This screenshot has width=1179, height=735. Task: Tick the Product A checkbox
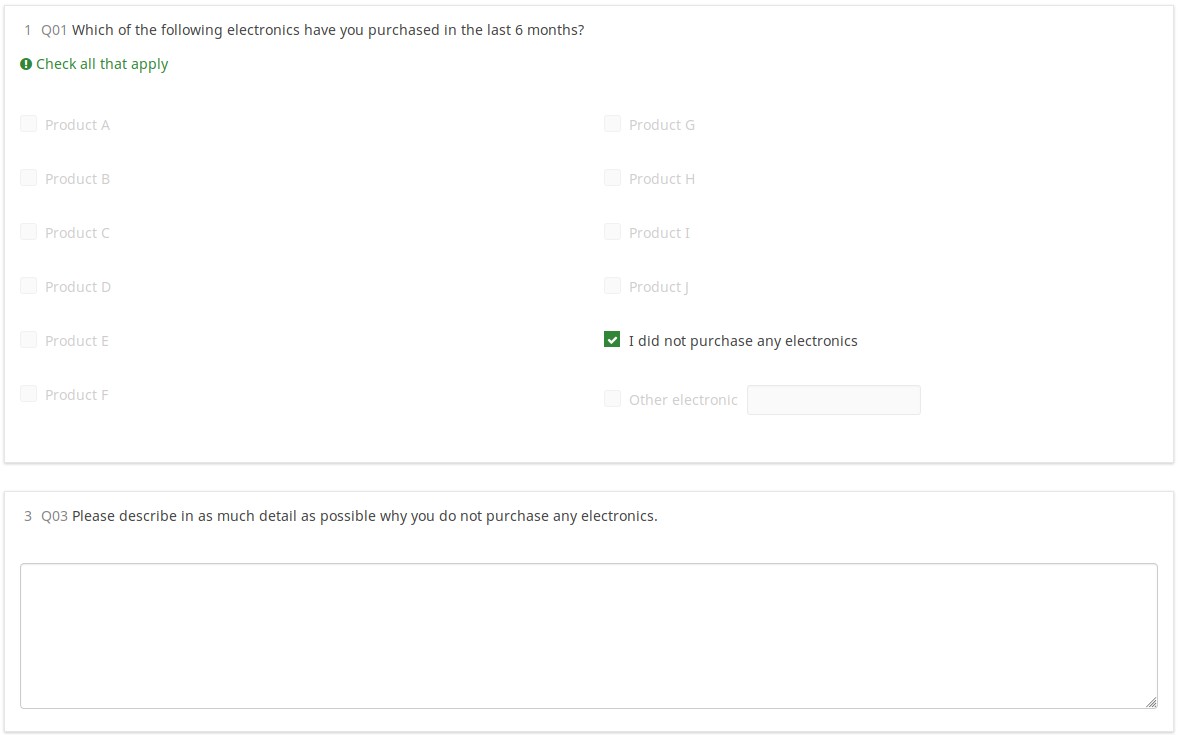point(29,124)
